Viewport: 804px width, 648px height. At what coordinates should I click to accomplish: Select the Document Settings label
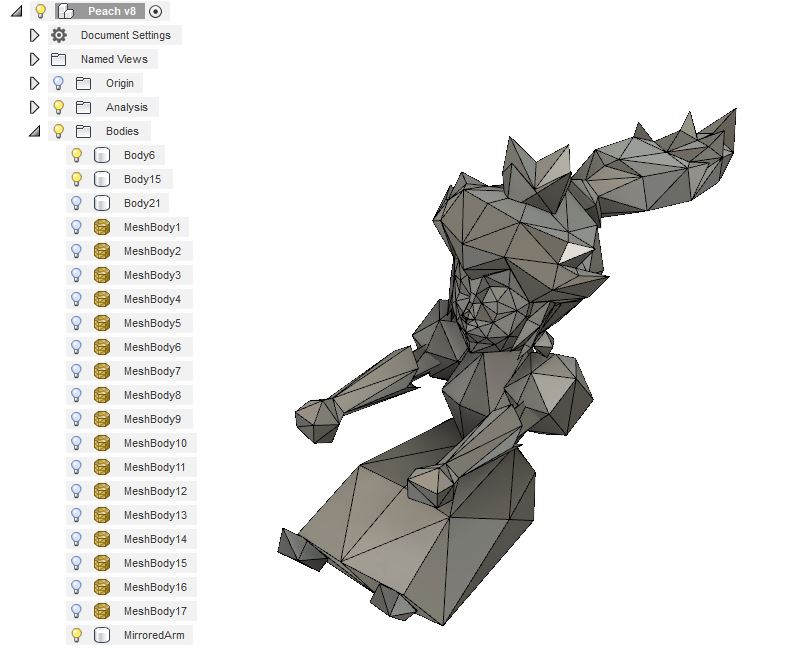tap(126, 35)
